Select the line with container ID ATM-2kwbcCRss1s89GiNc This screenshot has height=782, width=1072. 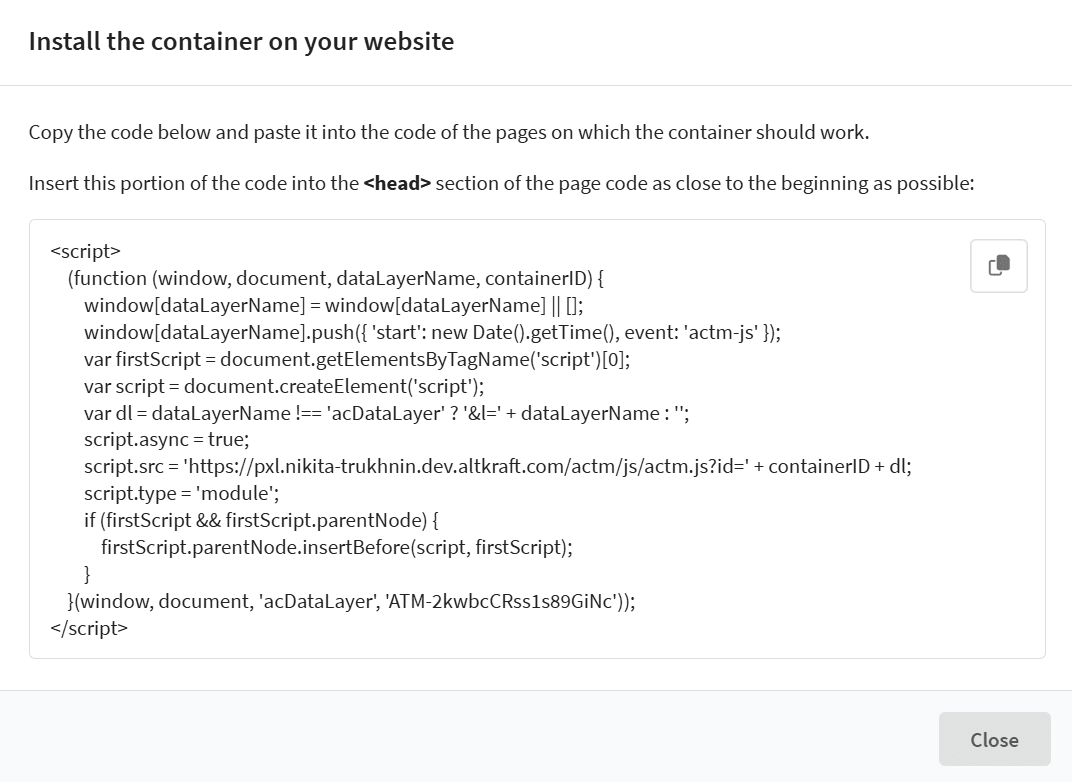[351, 601]
